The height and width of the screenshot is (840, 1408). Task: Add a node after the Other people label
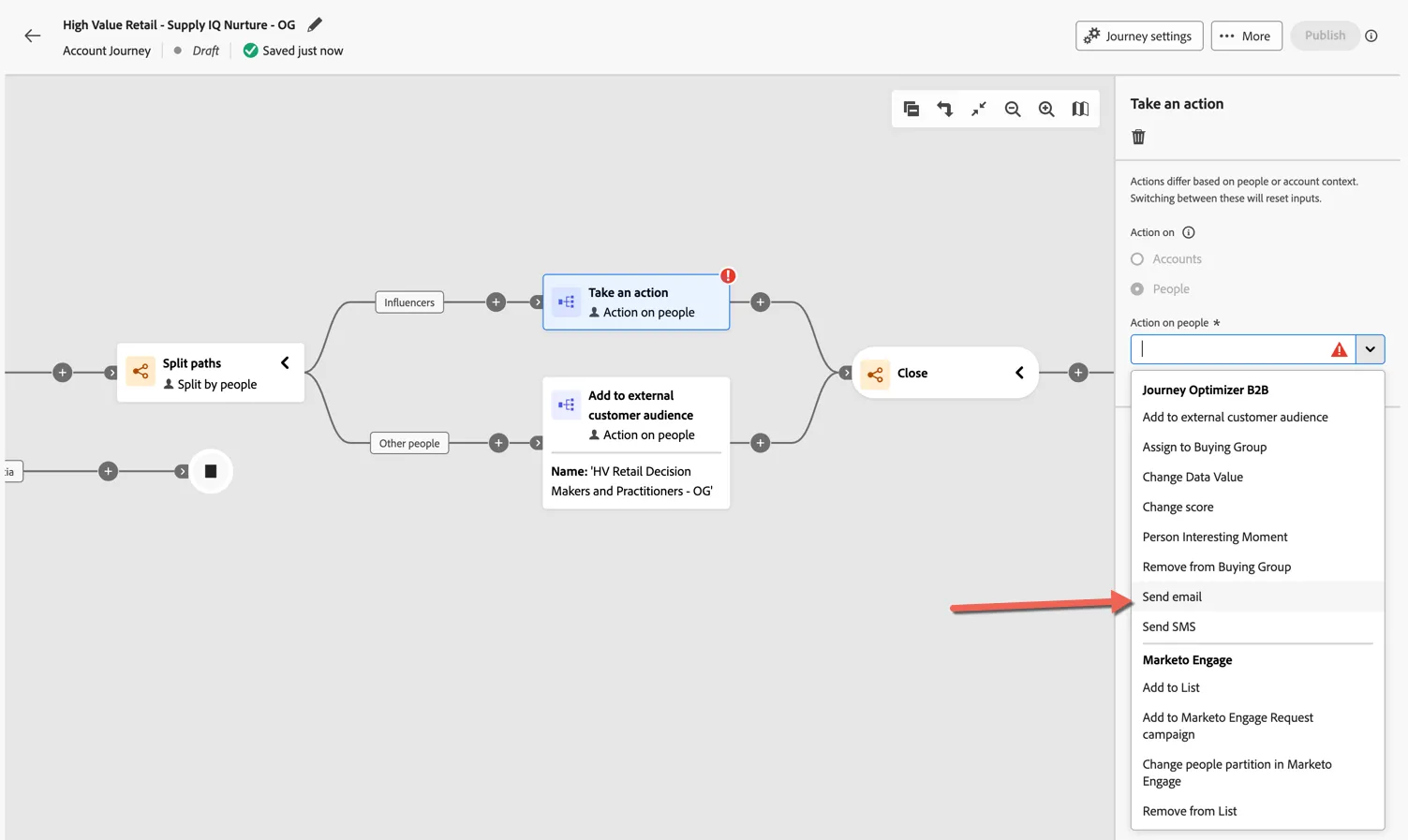[x=498, y=443]
